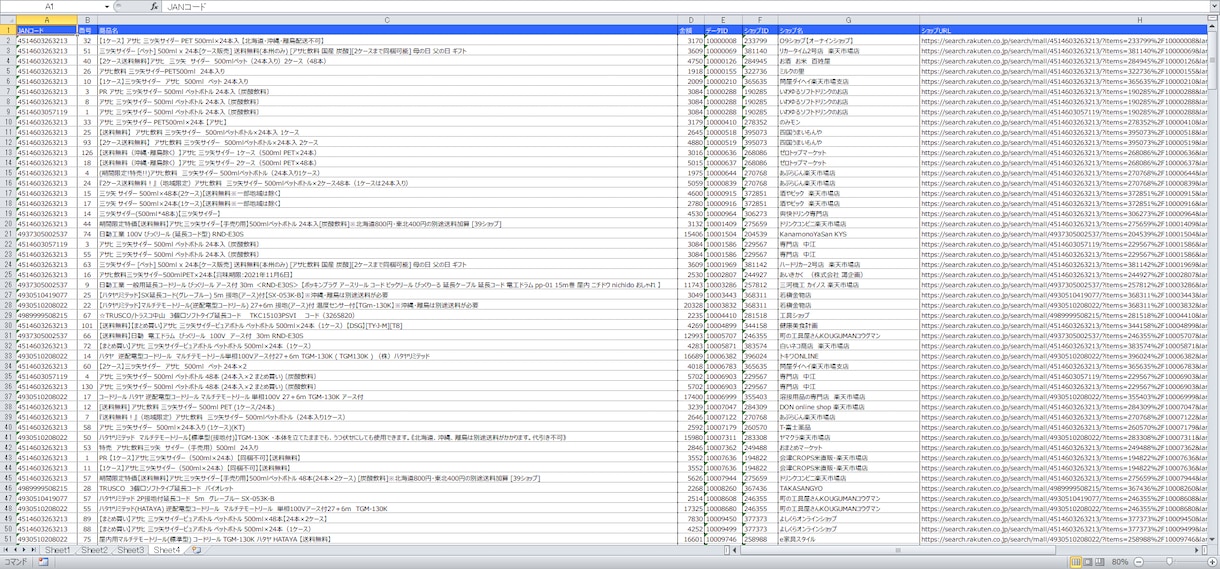
Task: Click the 80% zoom level button
Action: (1121, 562)
